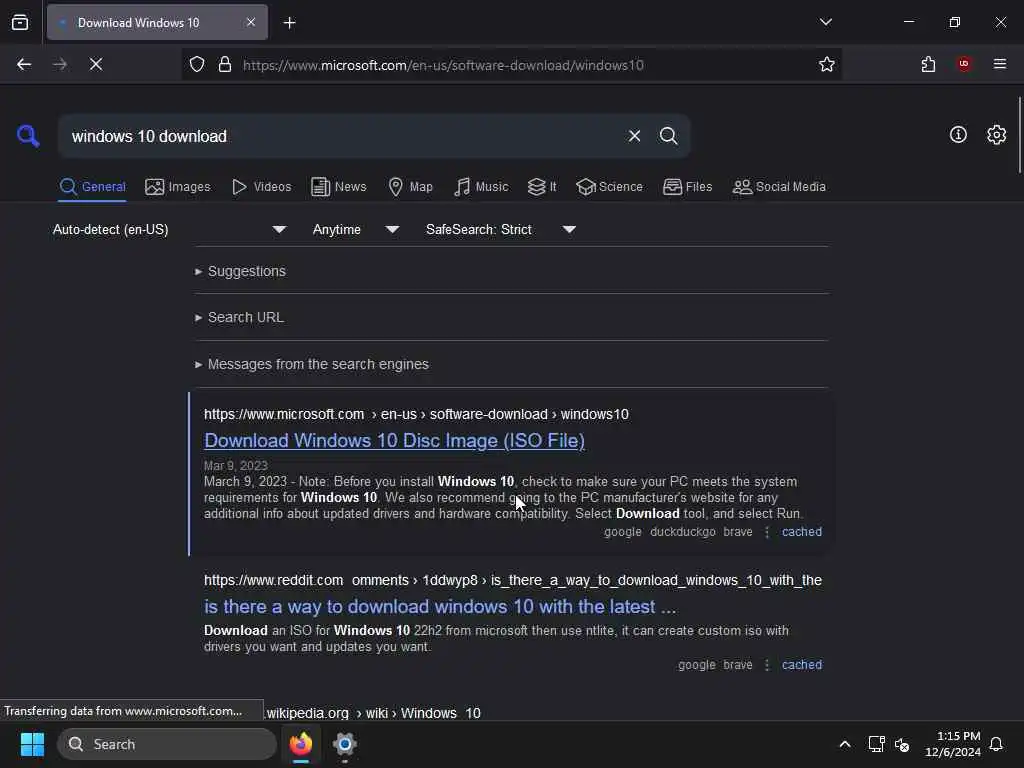Open cached version of Microsoft result

tap(801, 532)
